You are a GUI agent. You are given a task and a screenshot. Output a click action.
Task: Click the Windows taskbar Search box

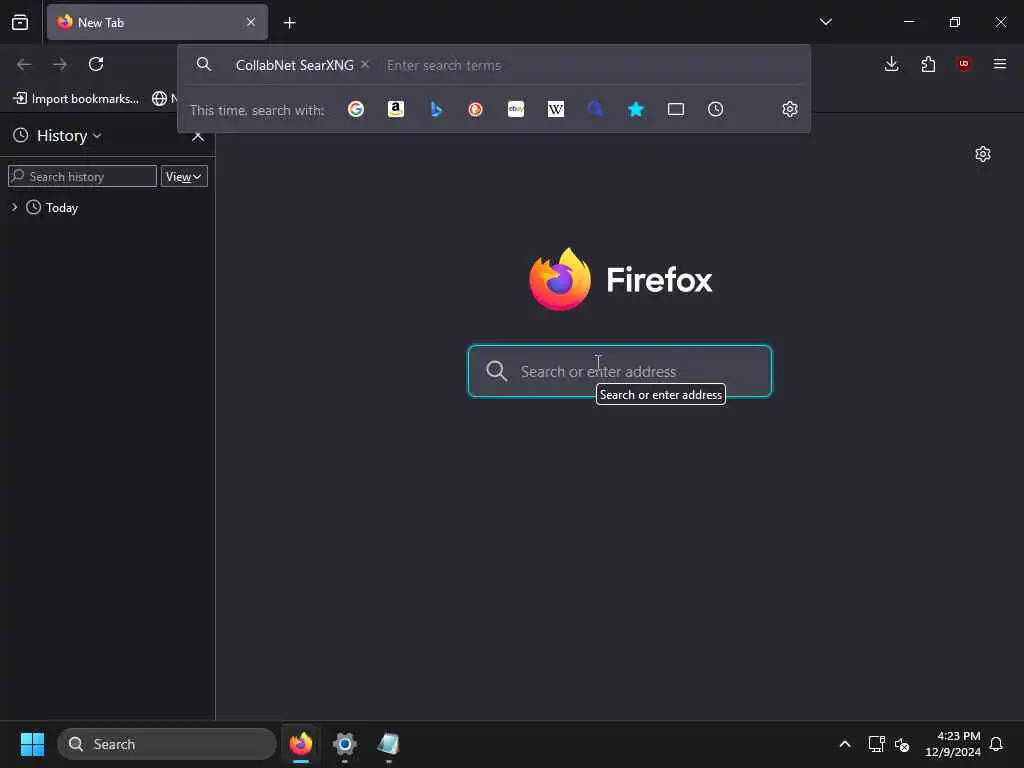coord(167,744)
